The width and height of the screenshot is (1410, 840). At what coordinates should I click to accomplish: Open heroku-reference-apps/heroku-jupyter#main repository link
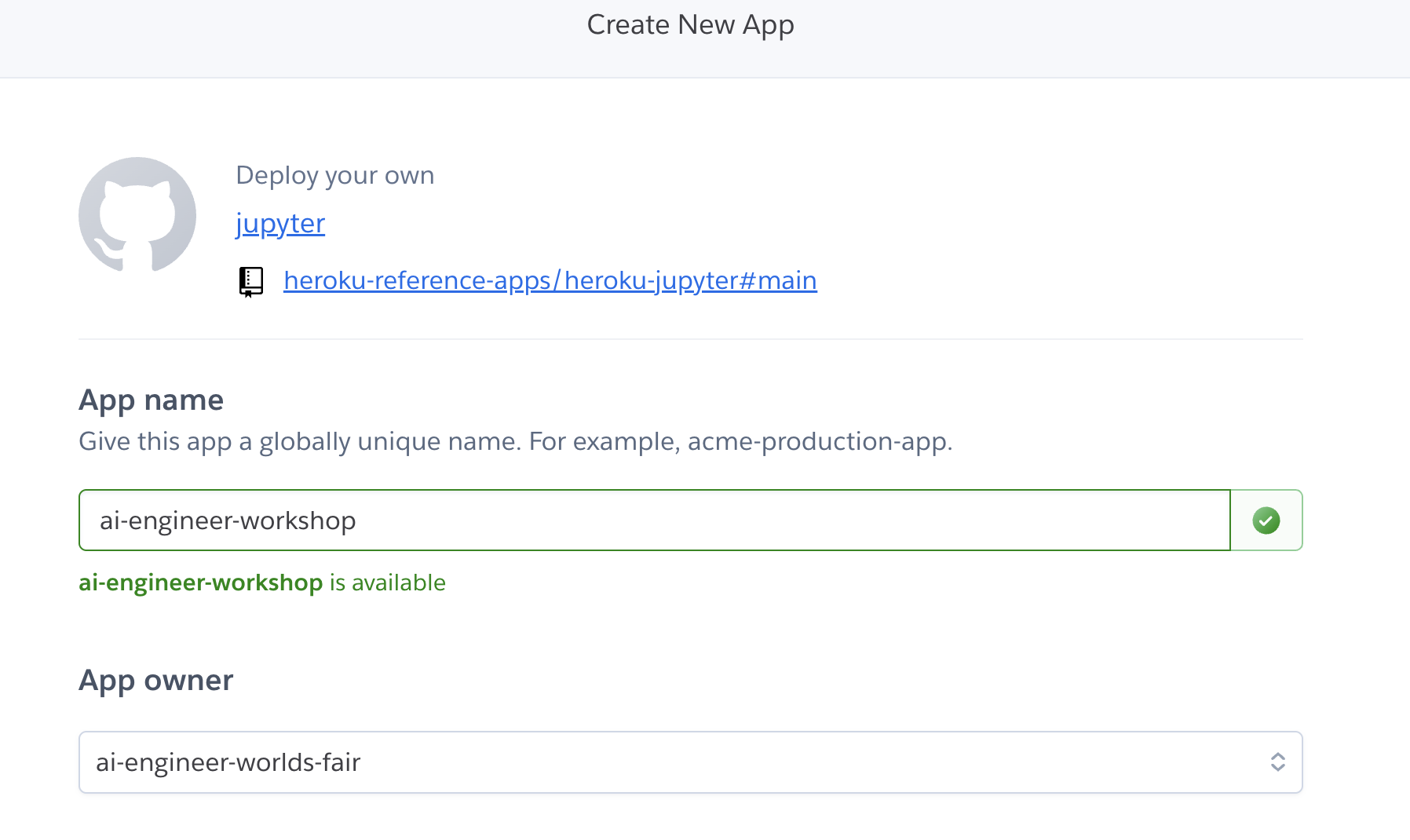point(550,280)
